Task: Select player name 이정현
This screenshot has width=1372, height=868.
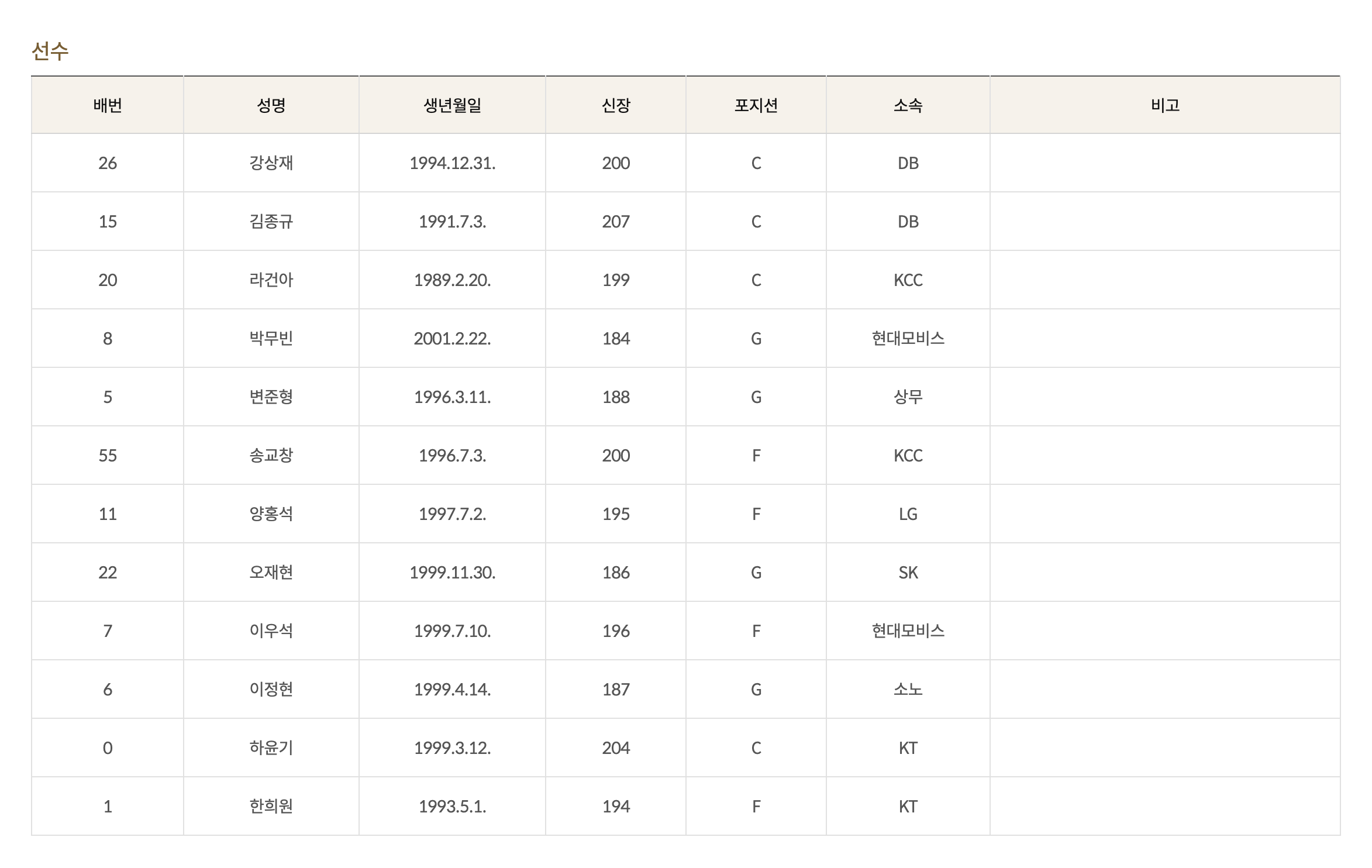Action: point(271,689)
